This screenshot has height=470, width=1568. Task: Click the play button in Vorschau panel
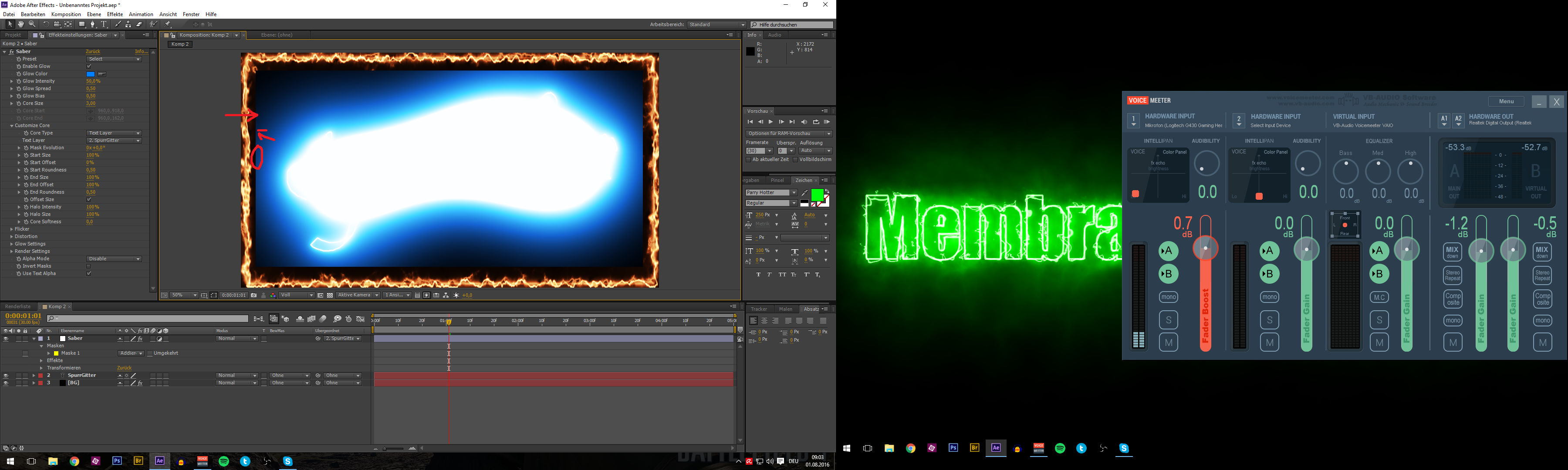pyautogui.click(x=770, y=122)
